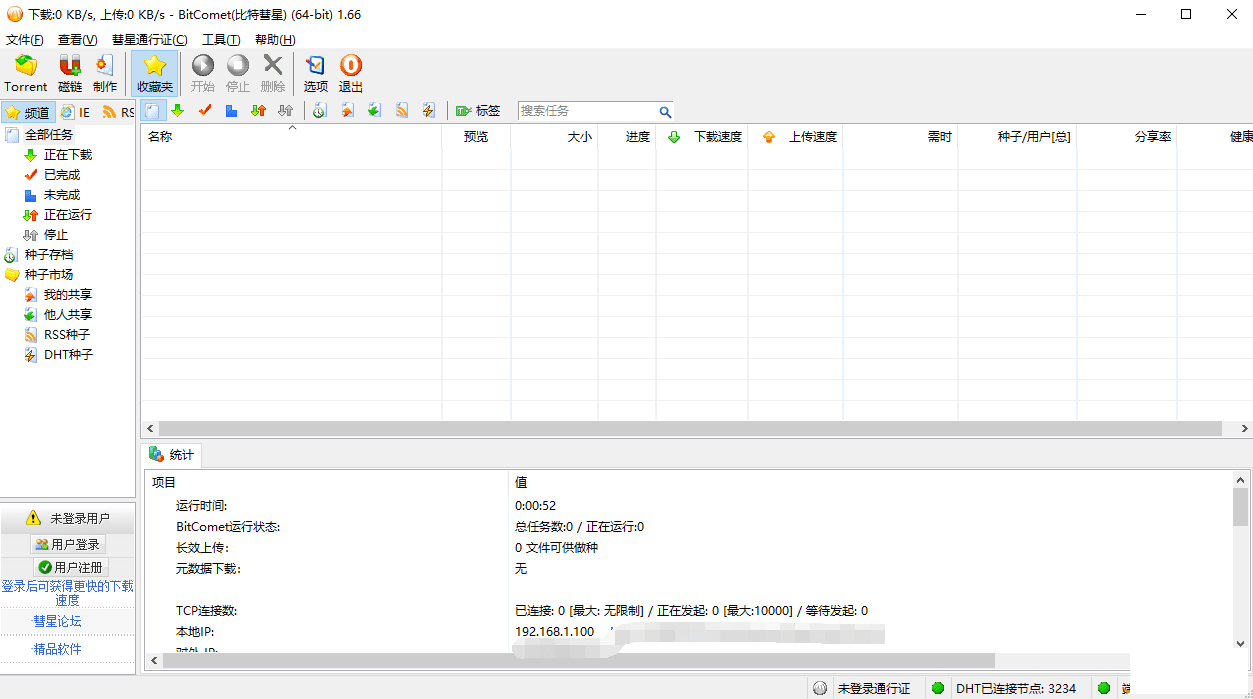Open the 查看(V) menu
Viewport: 1253px width, 699px height.
point(78,40)
